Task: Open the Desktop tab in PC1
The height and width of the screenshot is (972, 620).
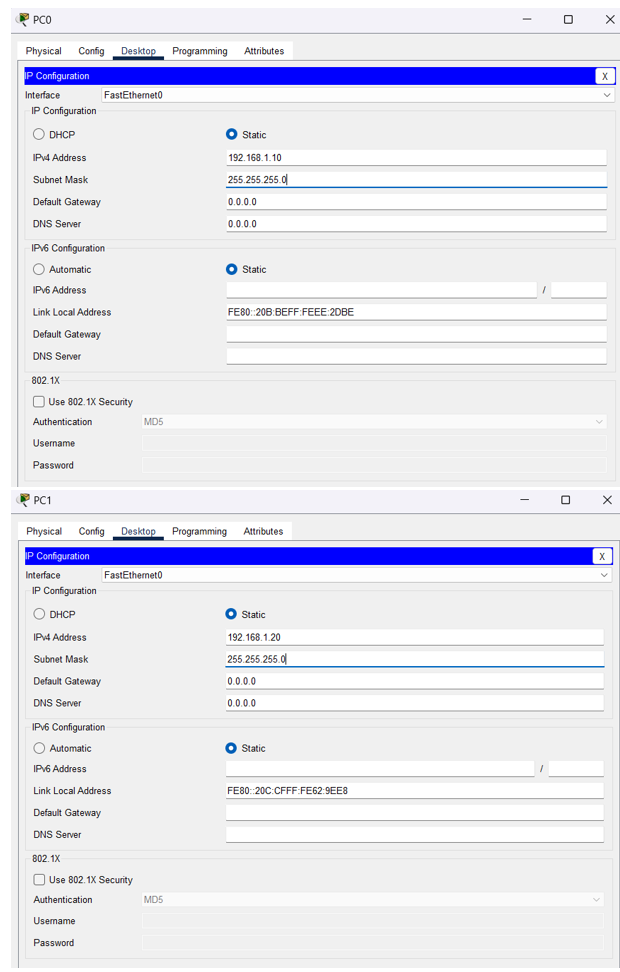Action: 138,531
